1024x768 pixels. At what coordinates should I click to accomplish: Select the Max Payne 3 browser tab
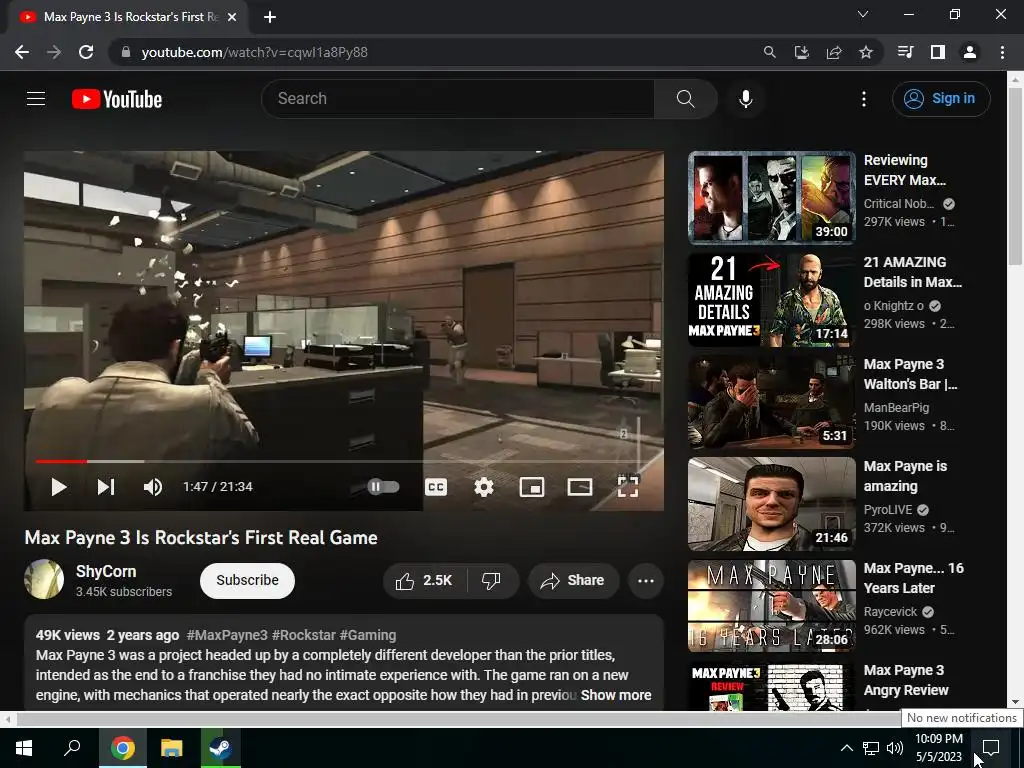pyautogui.click(x=128, y=17)
